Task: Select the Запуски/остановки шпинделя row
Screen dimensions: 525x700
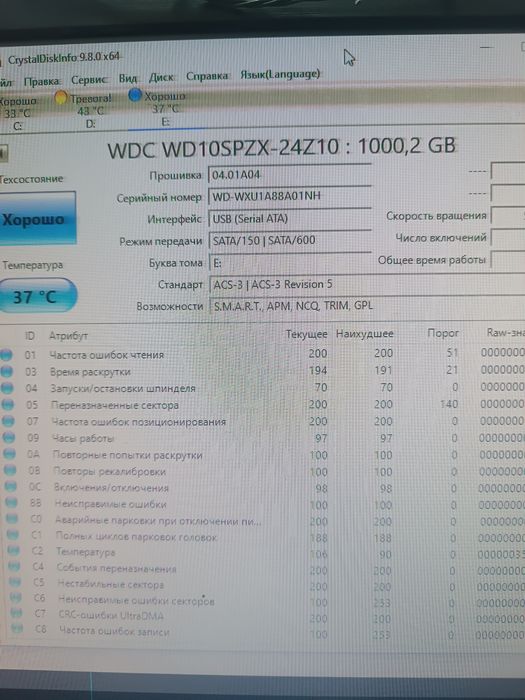Action: coord(262,388)
